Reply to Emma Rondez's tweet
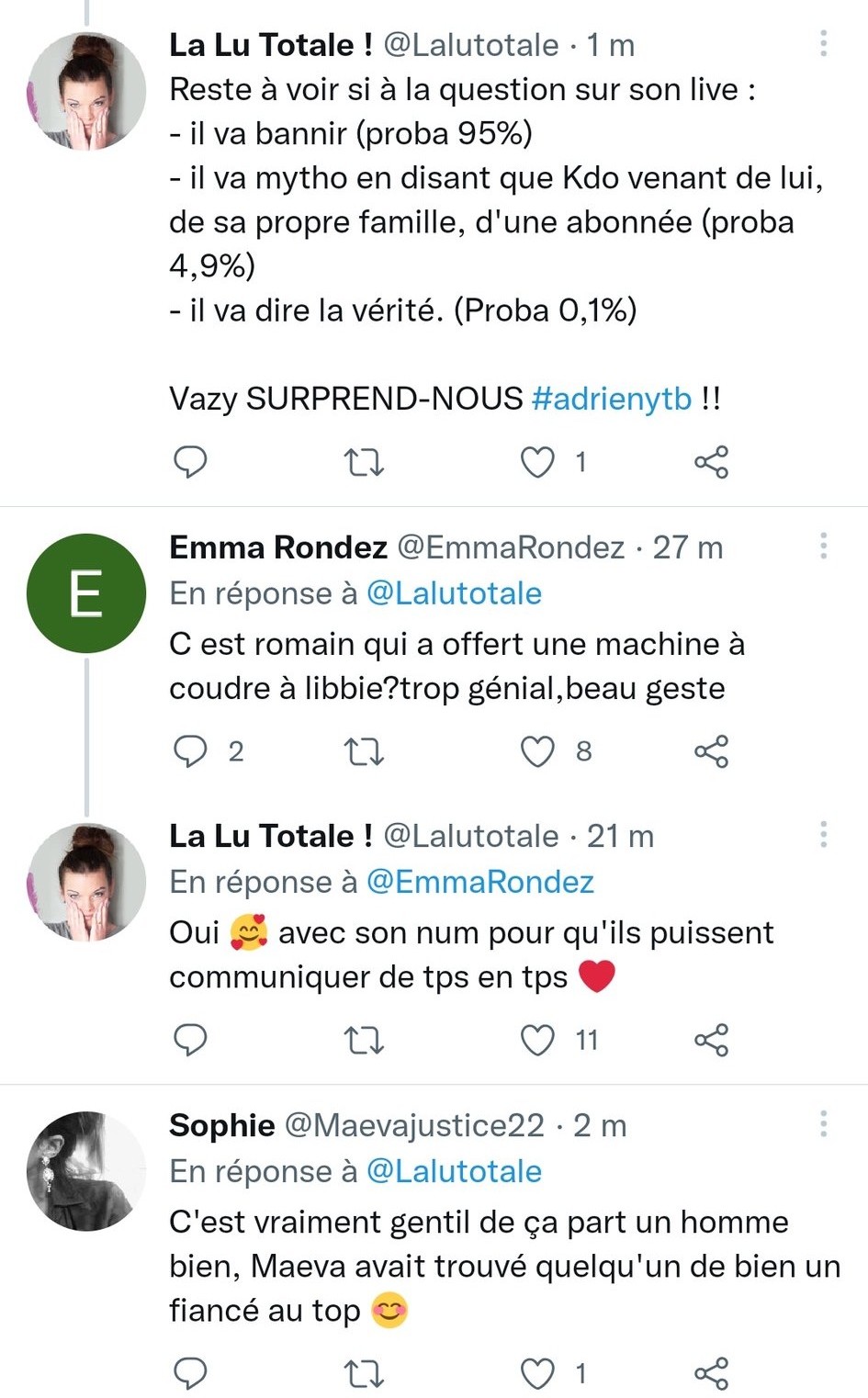This screenshot has width=868, height=1398. [190, 751]
